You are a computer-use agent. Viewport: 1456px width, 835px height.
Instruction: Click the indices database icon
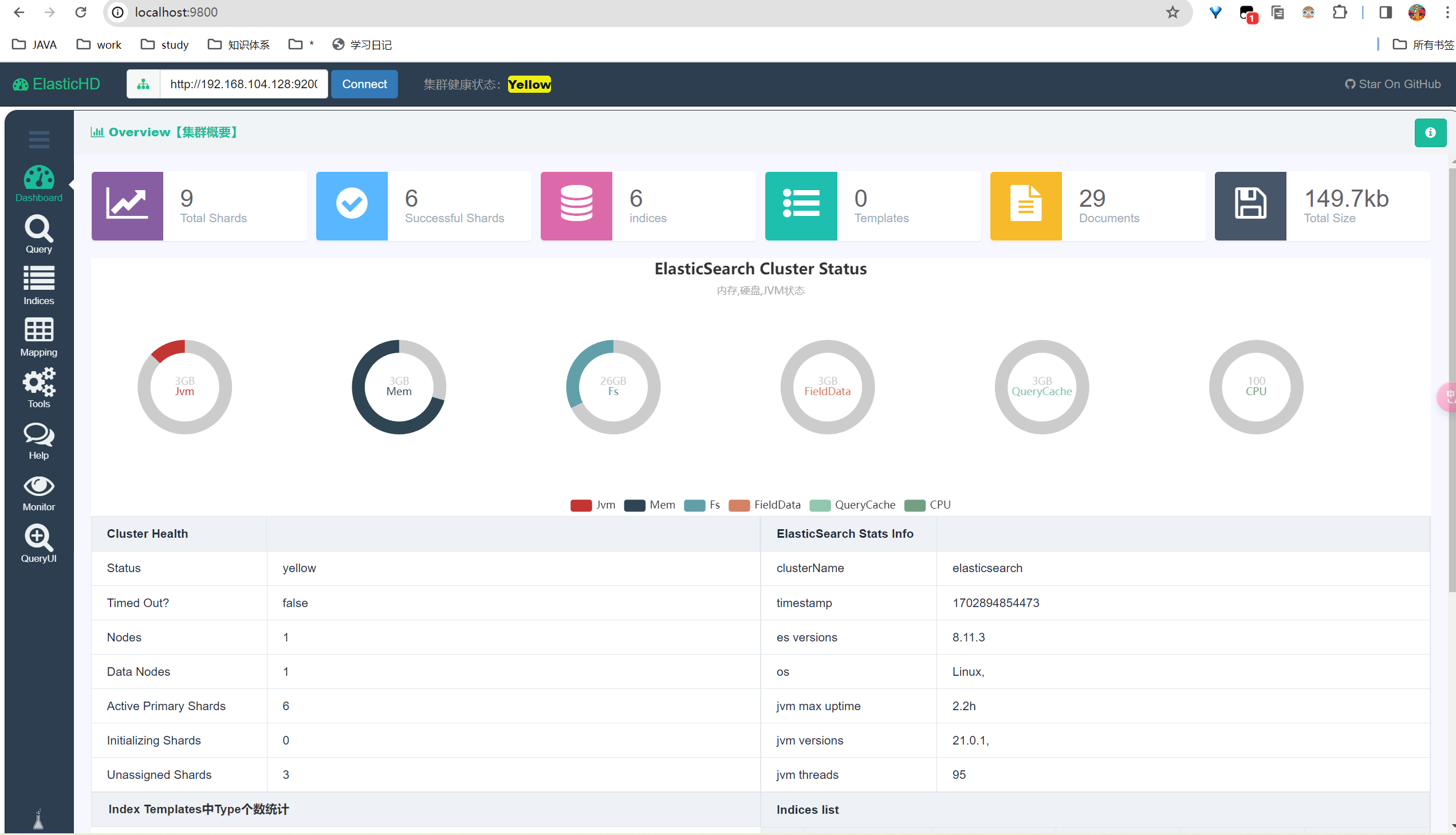(576, 205)
